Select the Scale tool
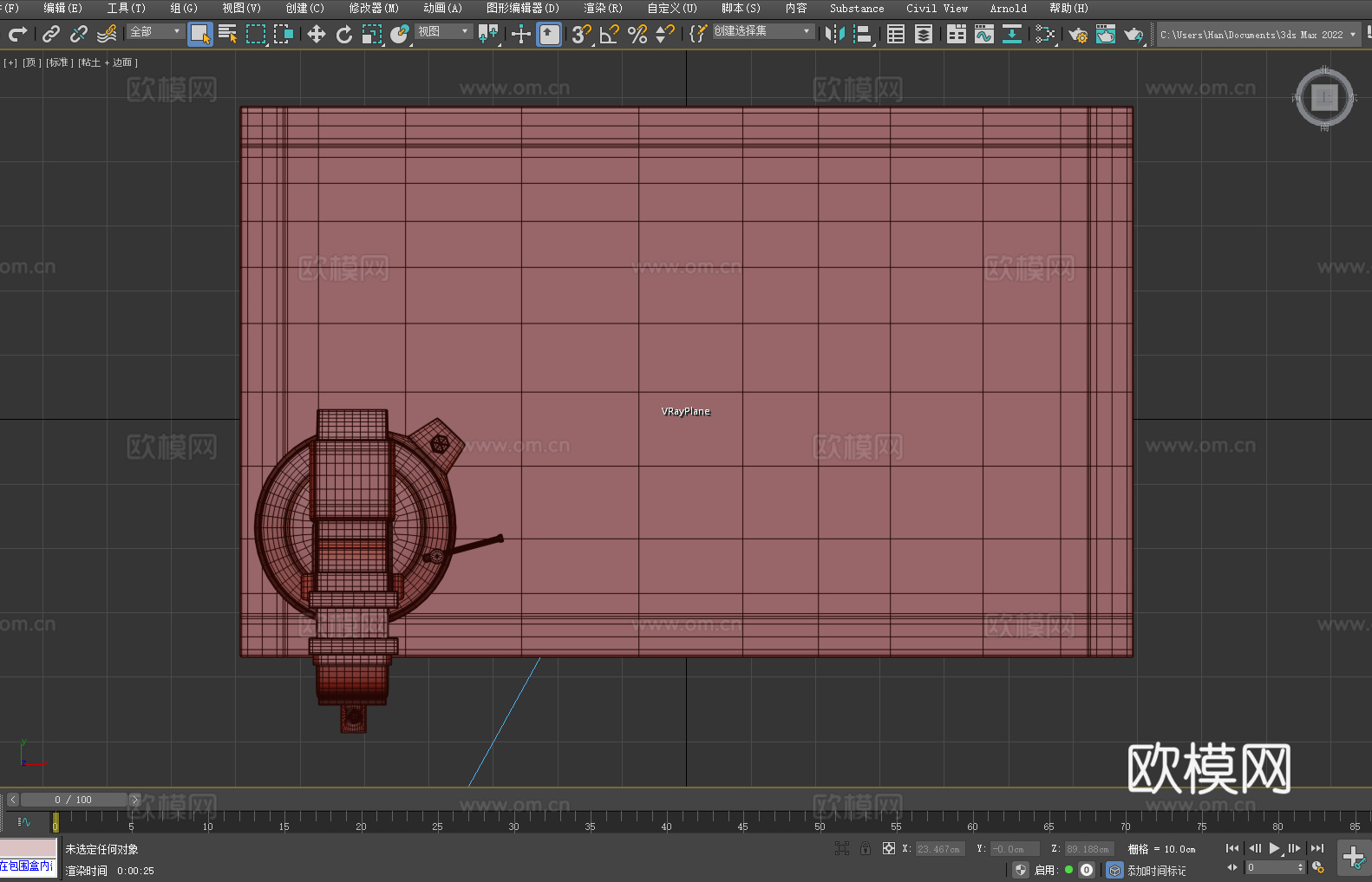Viewport: 1372px width, 882px height. point(372,34)
